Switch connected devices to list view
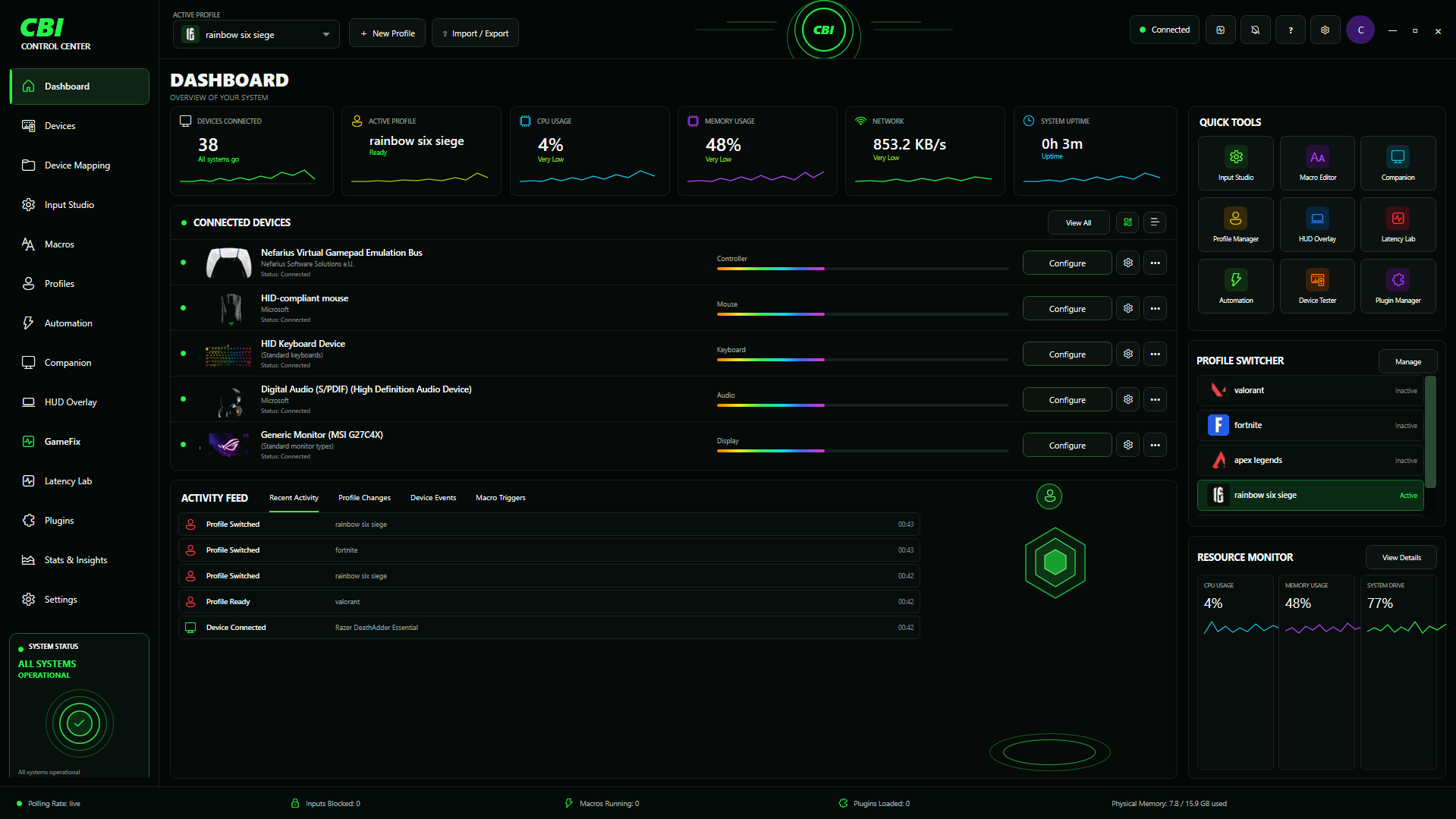Screen dimensions: 1456x819 click(x=1154, y=222)
